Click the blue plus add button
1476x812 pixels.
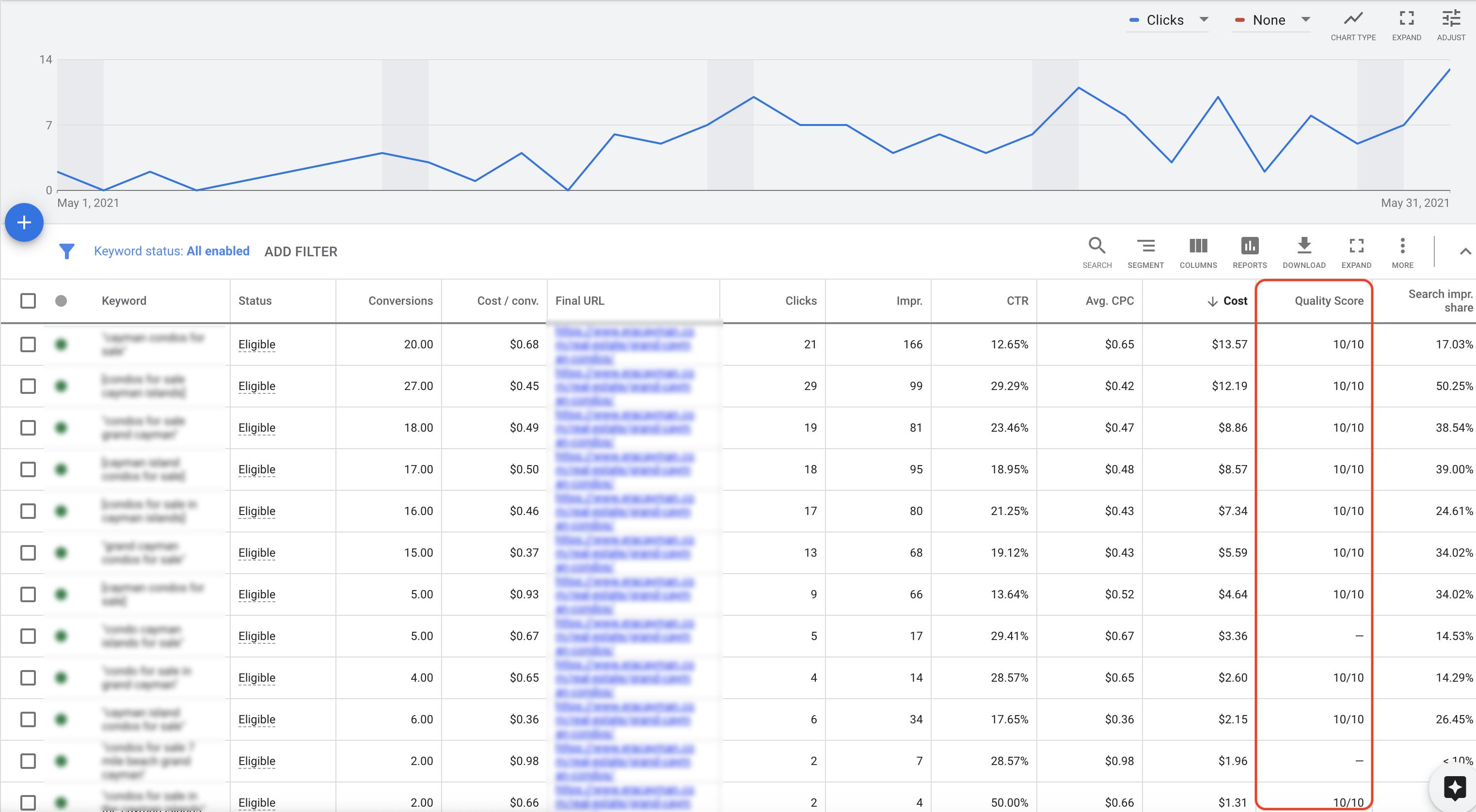click(x=24, y=222)
